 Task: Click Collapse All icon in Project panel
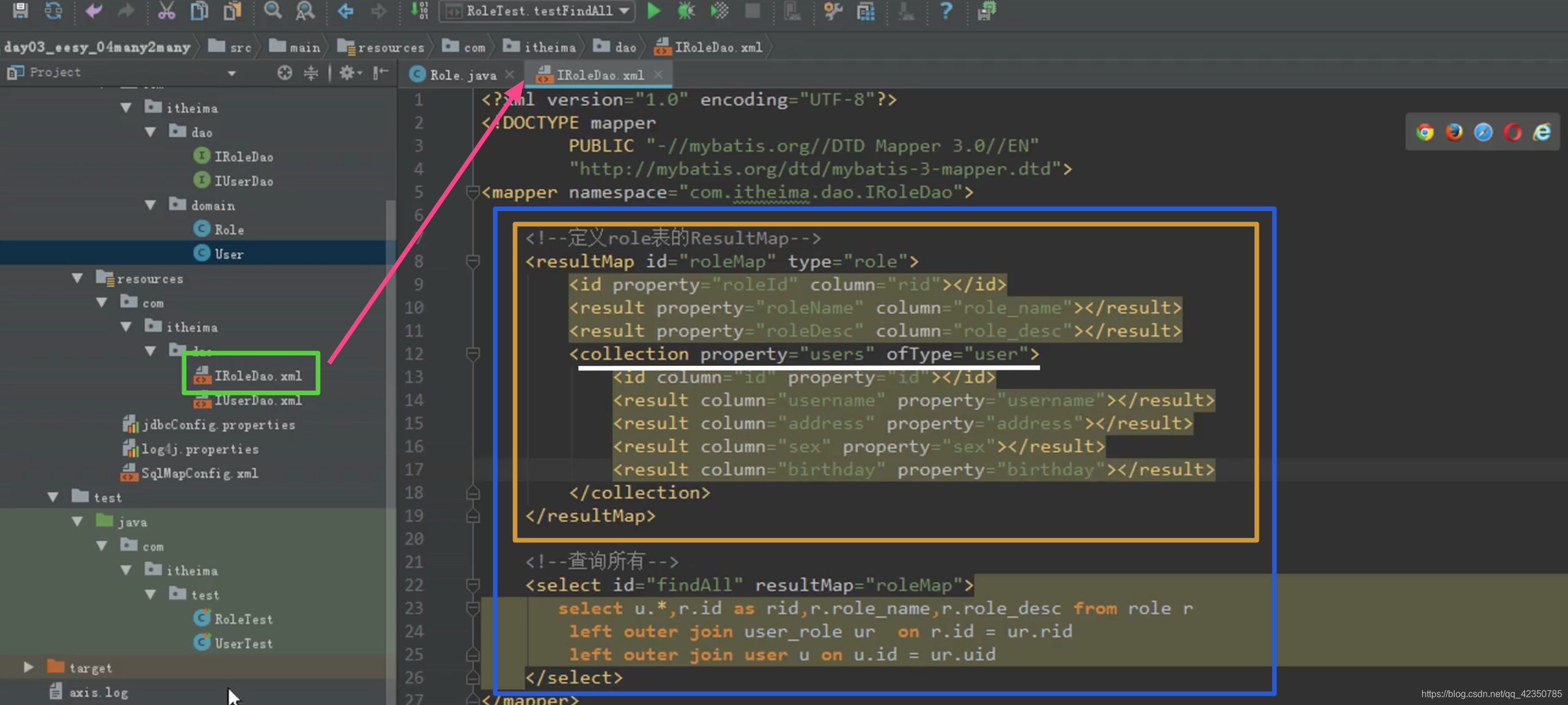click(311, 73)
